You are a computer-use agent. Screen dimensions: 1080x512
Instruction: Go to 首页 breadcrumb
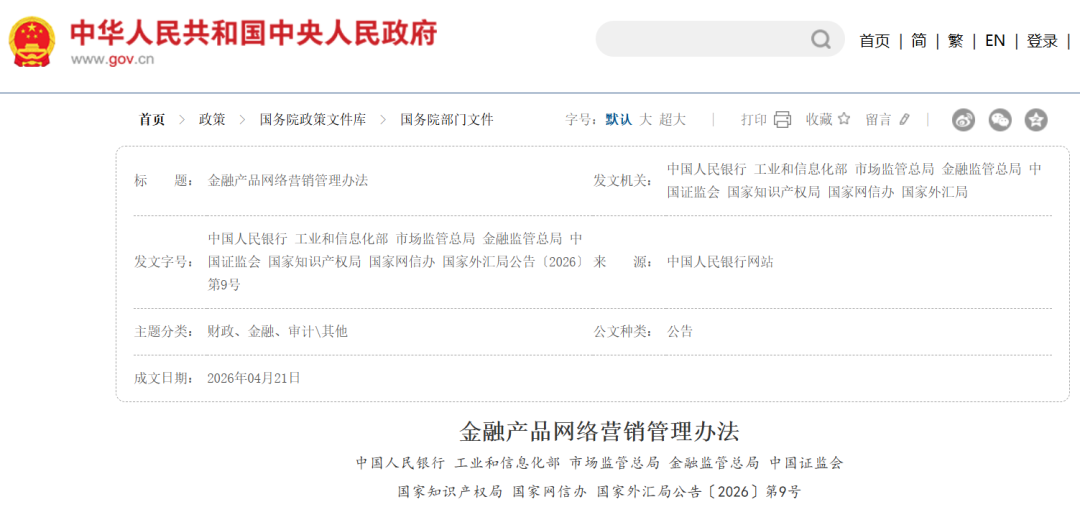pyautogui.click(x=152, y=119)
